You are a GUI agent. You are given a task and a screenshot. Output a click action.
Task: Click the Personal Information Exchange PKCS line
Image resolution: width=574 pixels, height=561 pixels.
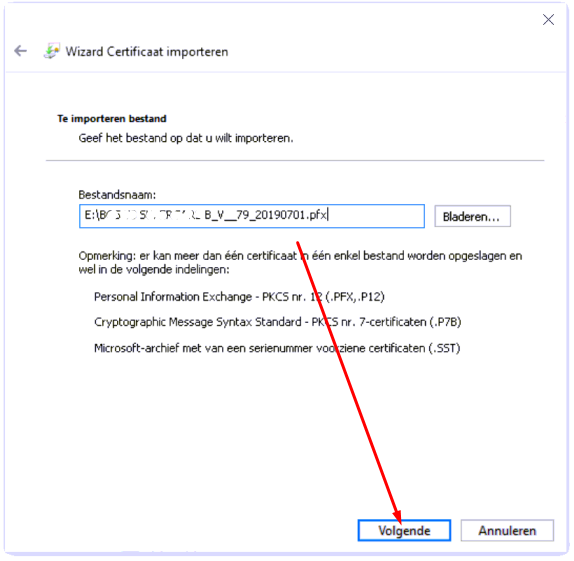[x=239, y=297]
